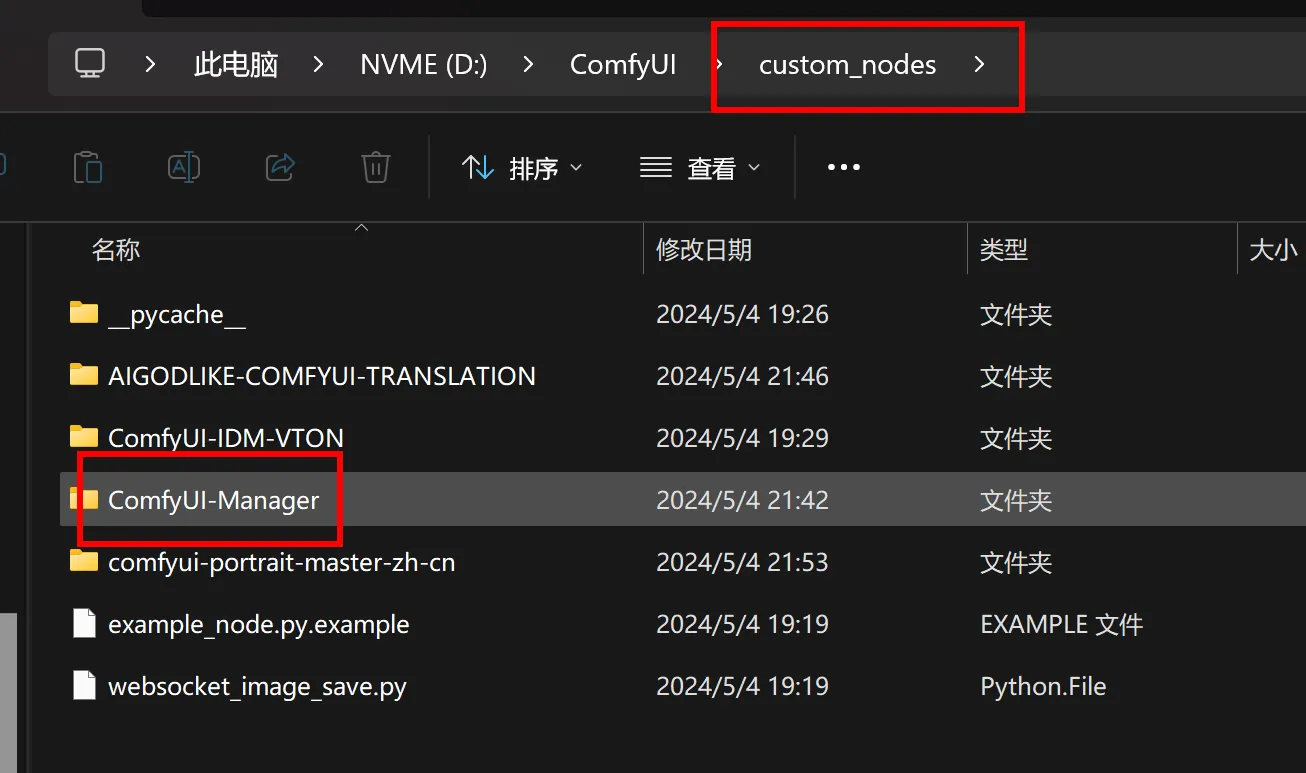The image size is (1306, 773).
Task: Sort by the 名称 column header
Action: [x=116, y=250]
